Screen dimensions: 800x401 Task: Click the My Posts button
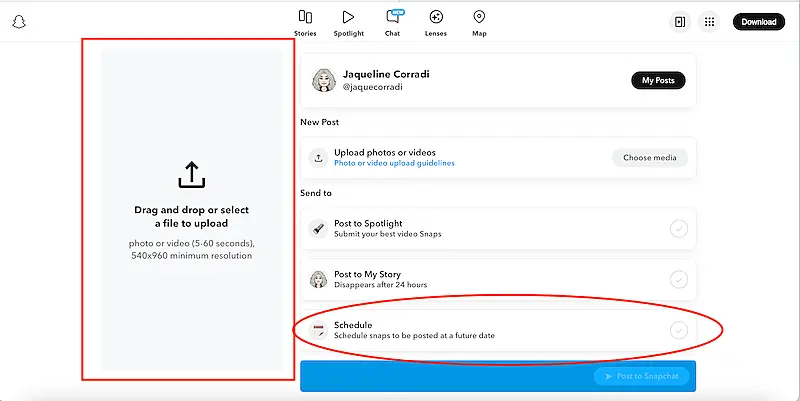tap(658, 80)
